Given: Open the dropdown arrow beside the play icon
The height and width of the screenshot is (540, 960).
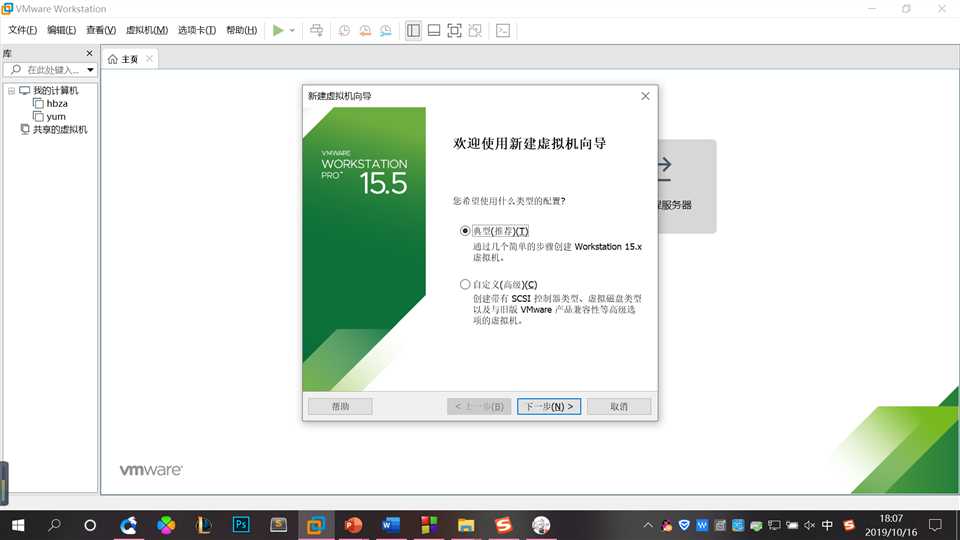Looking at the screenshot, I should [292, 30].
